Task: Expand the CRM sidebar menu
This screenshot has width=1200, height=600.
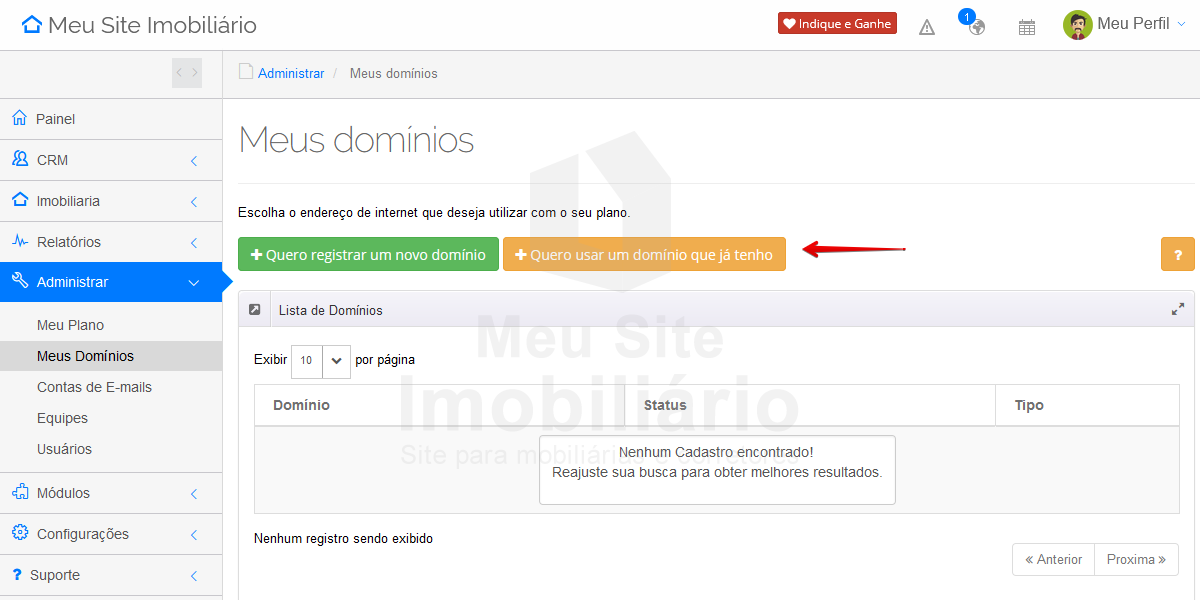Action: tap(110, 160)
